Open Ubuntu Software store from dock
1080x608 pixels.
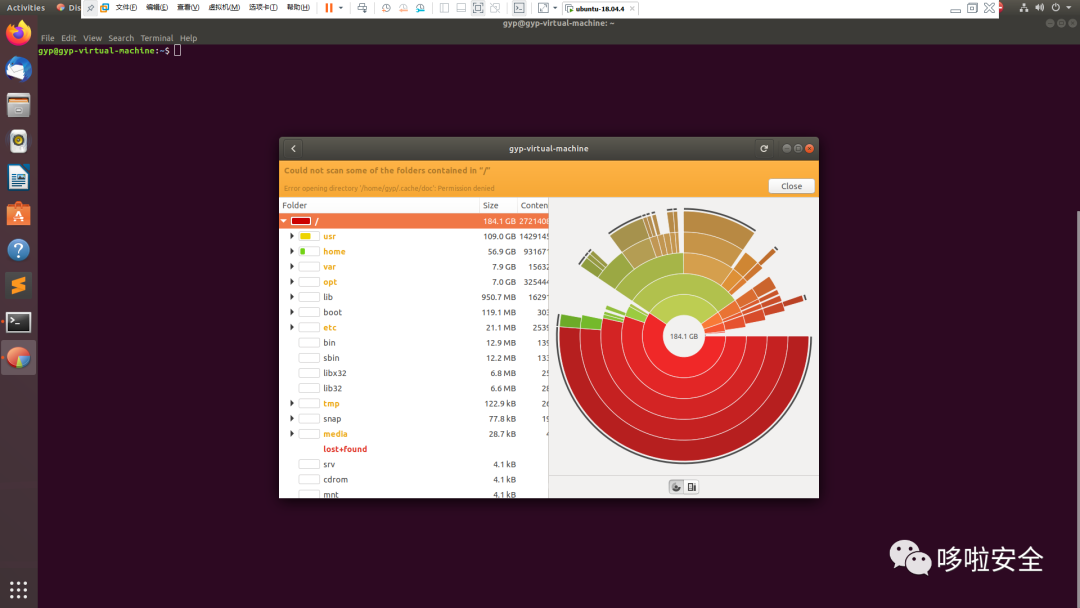pyautogui.click(x=19, y=214)
